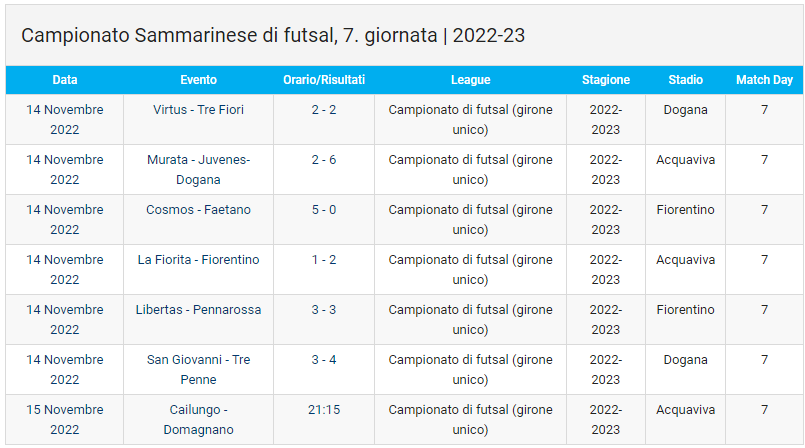The width and height of the screenshot is (805, 448).
Task: Select La Fiorita - Fiorentino event
Action: [x=198, y=260]
